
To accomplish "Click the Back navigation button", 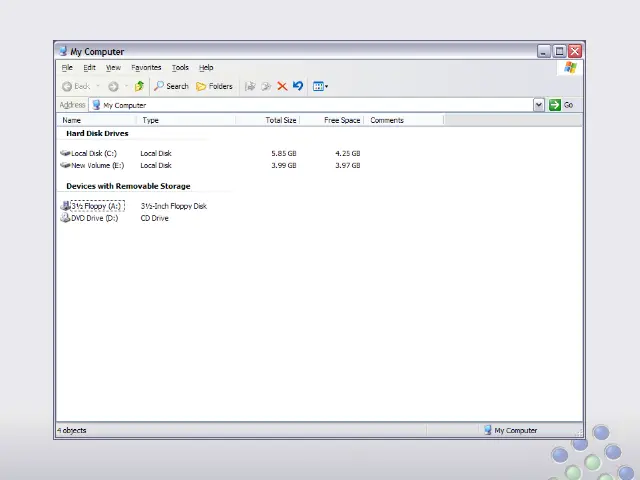I will [x=76, y=86].
